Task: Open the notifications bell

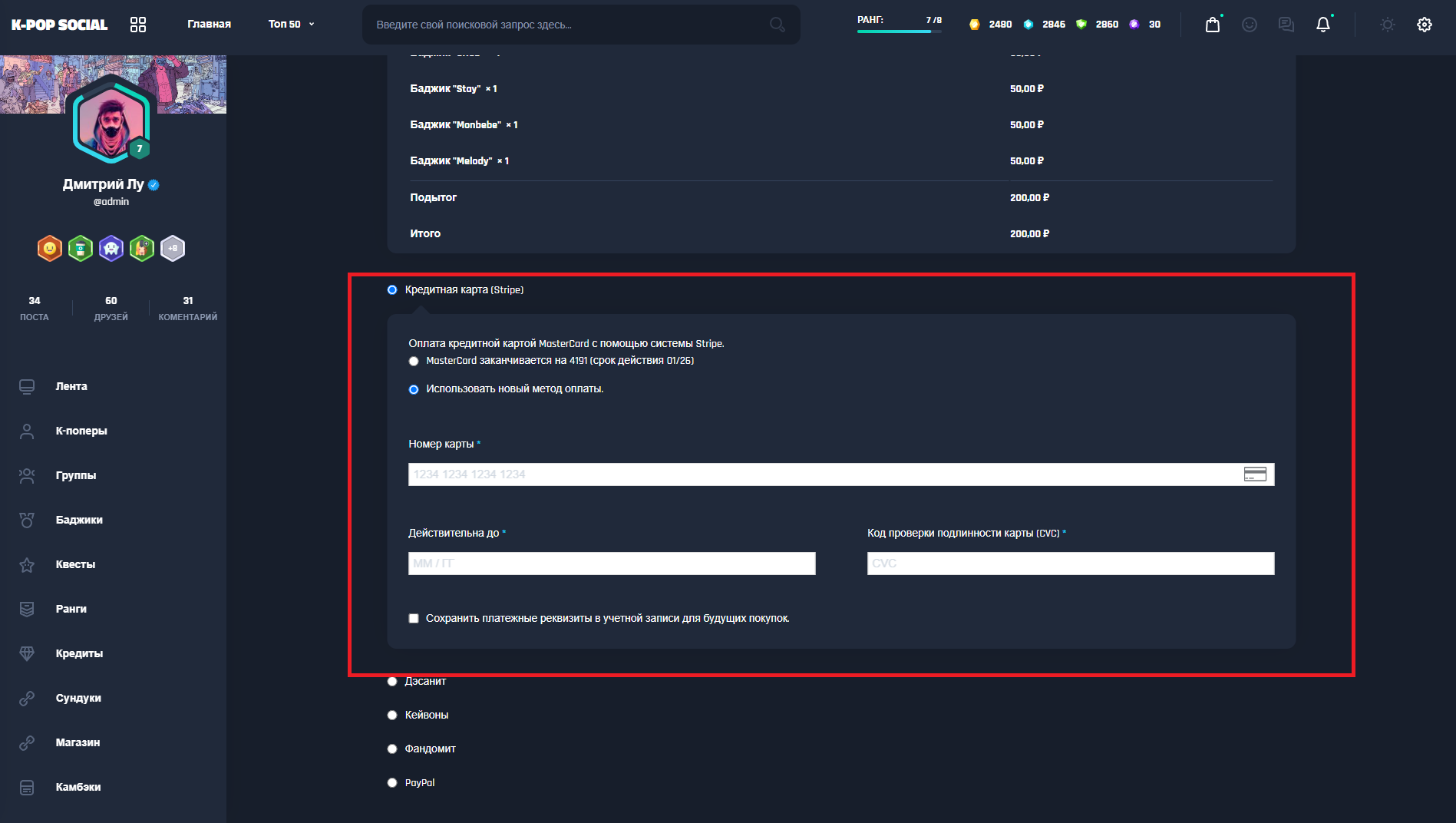Action: coord(1322,25)
